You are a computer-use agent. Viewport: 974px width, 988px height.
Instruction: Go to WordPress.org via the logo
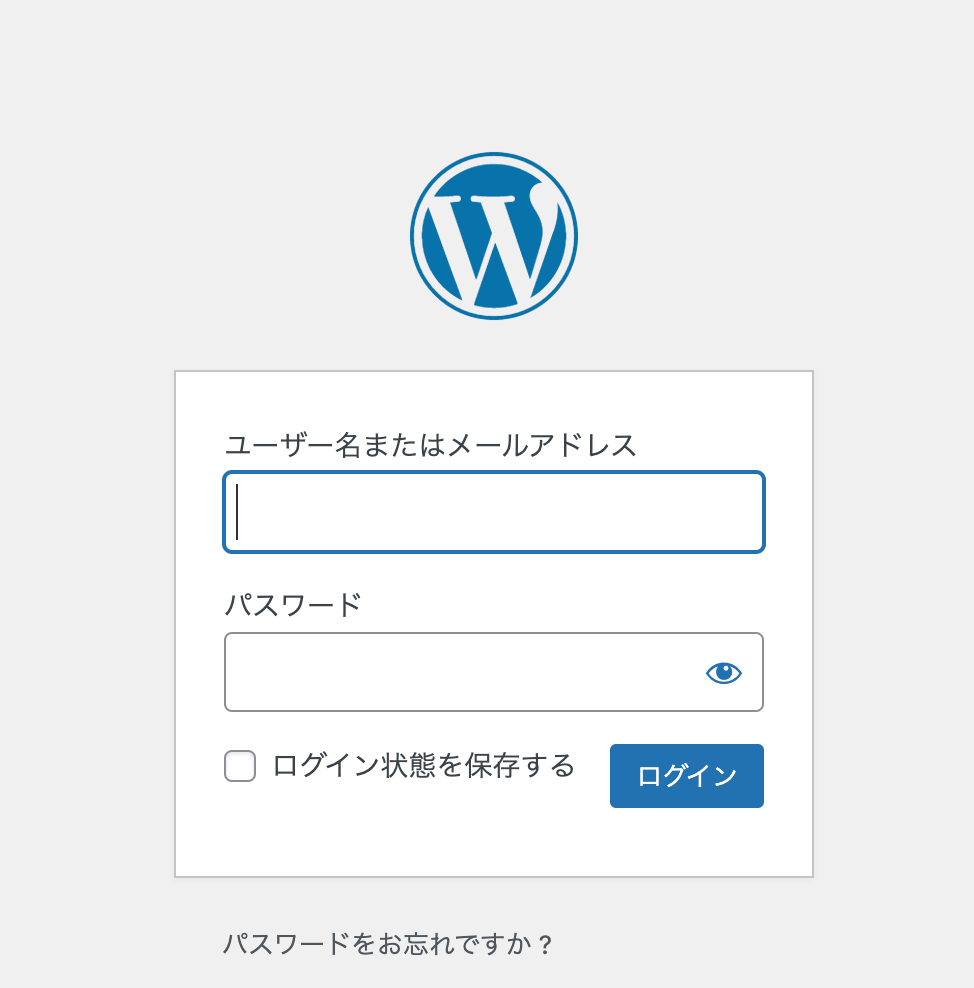(494, 236)
